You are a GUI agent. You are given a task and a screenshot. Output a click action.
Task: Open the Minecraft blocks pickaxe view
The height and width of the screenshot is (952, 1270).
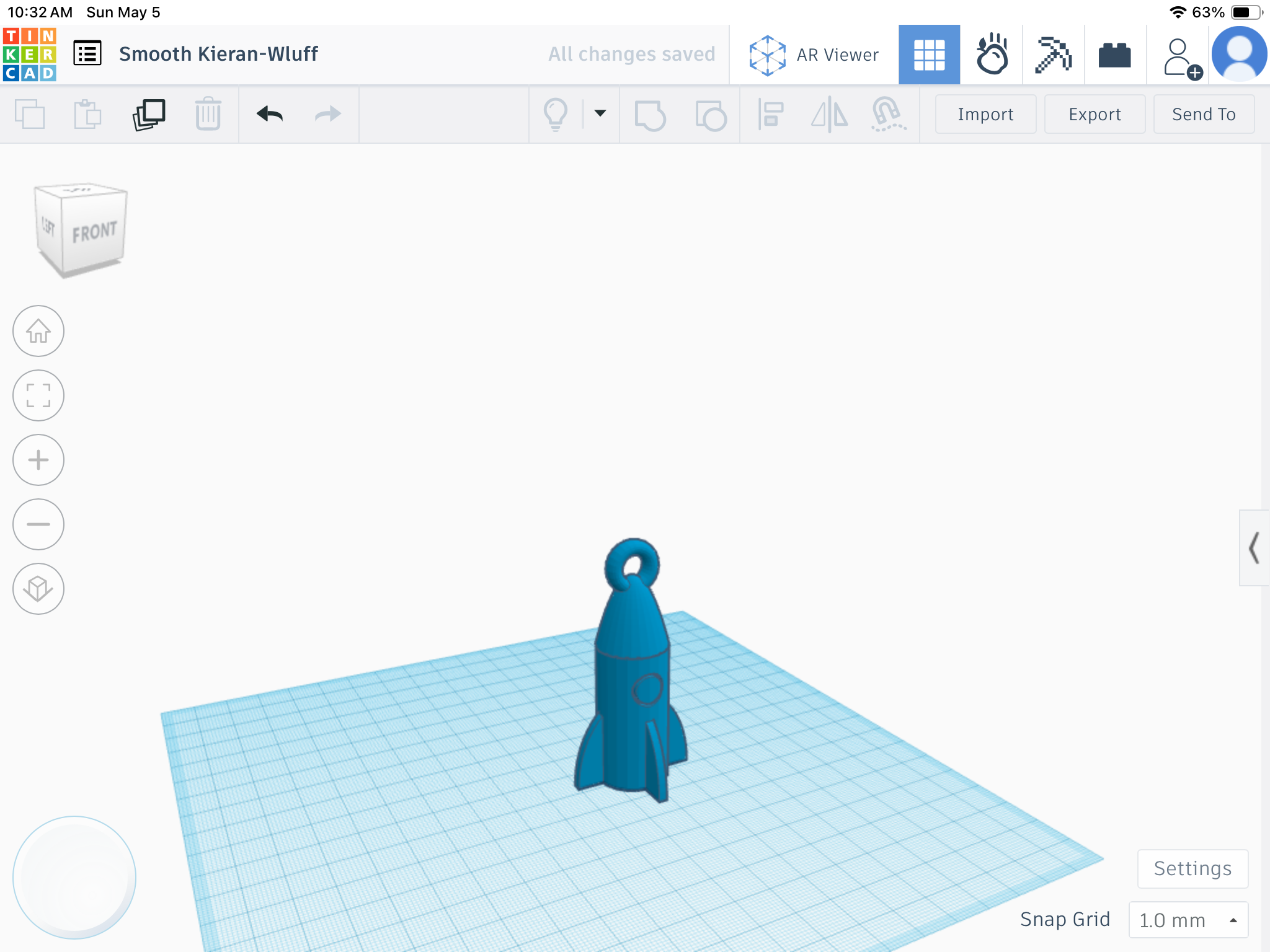click(x=1053, y=55)
